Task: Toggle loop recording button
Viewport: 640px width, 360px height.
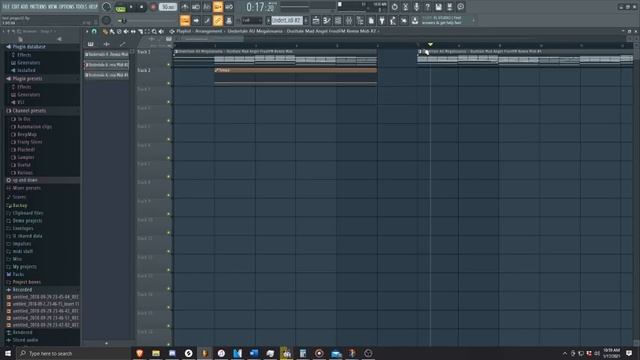Action: [x=229, y=7]
